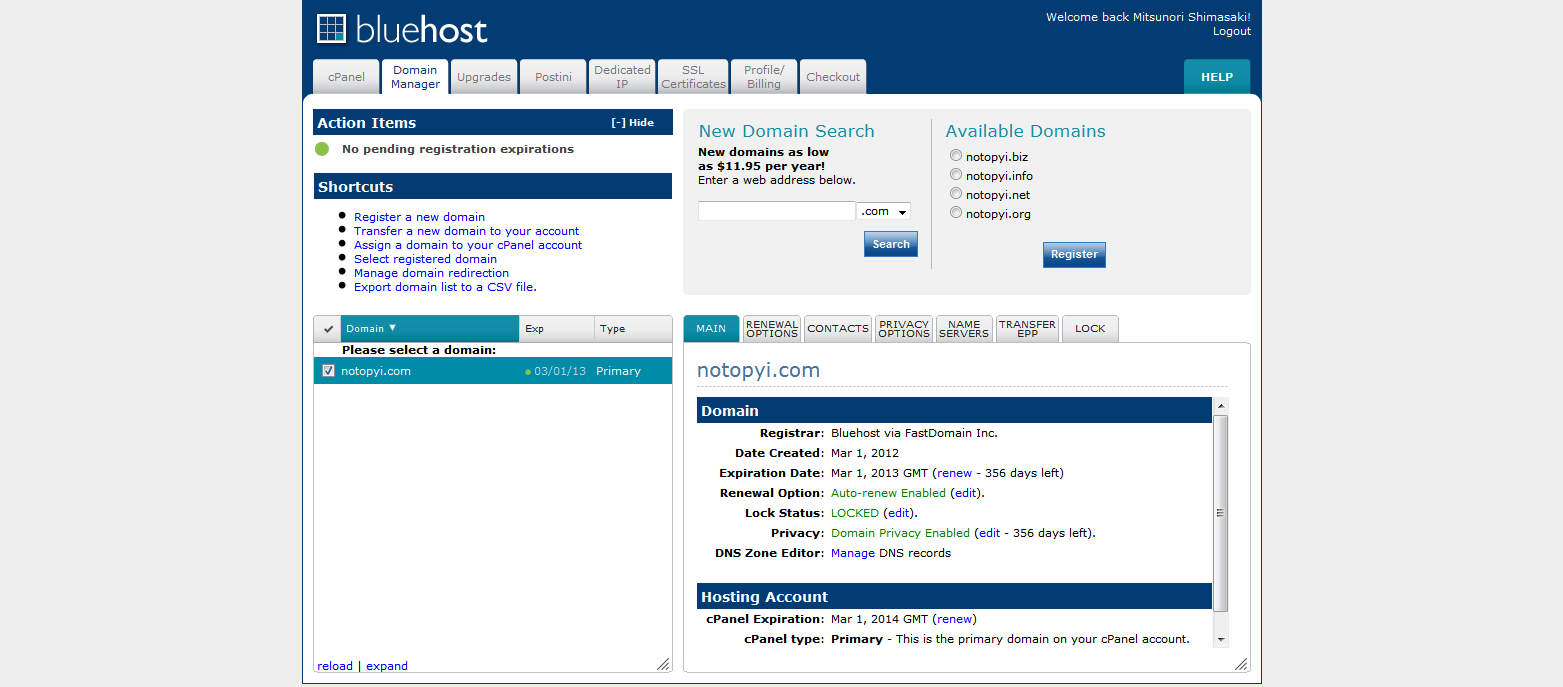Open the Profile/Billing tab
Viewport: 1563px width, 687px height.
[x=764, y=77]
